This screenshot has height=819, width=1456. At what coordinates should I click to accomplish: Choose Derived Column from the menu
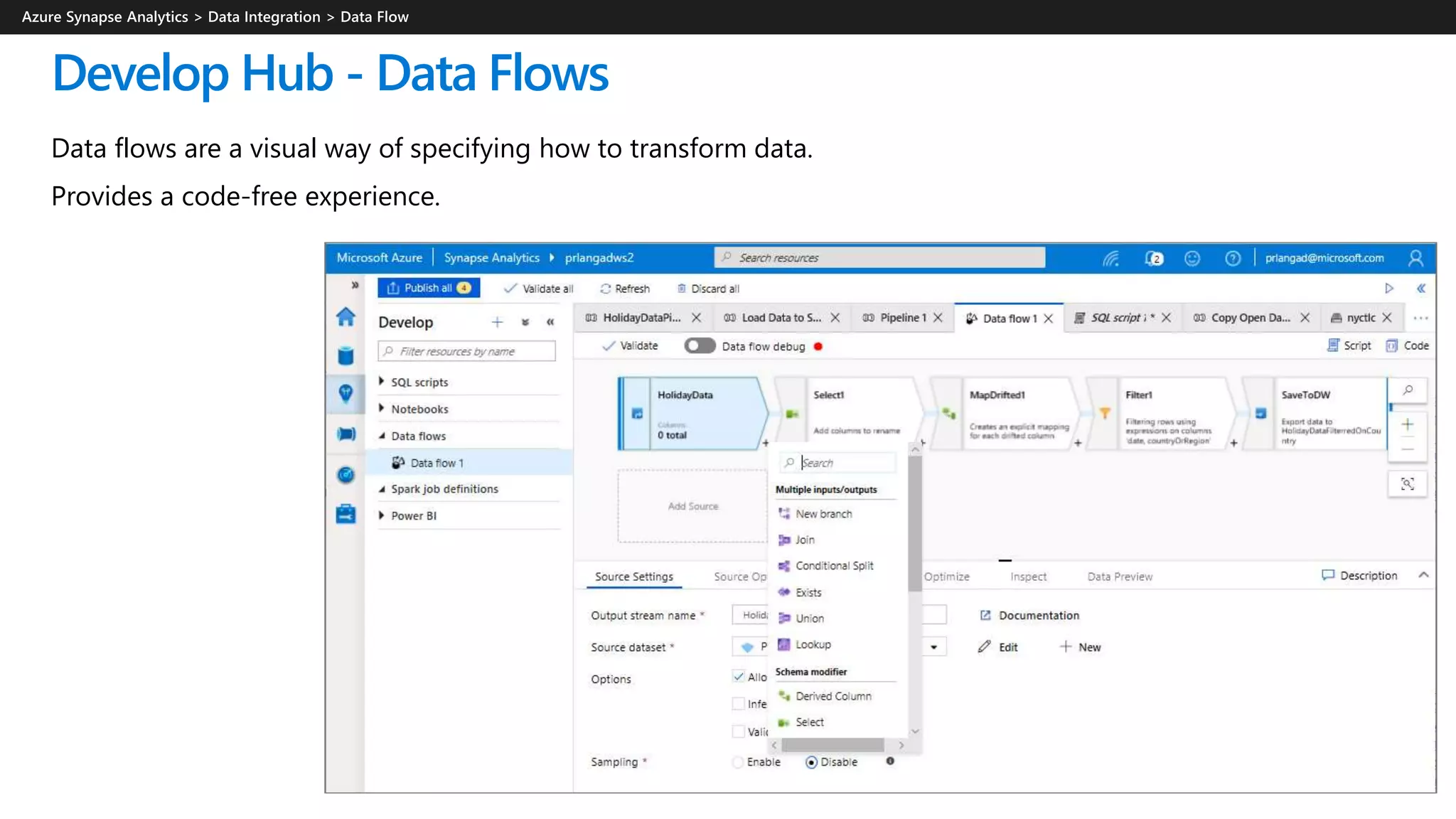tap(825, 696)
